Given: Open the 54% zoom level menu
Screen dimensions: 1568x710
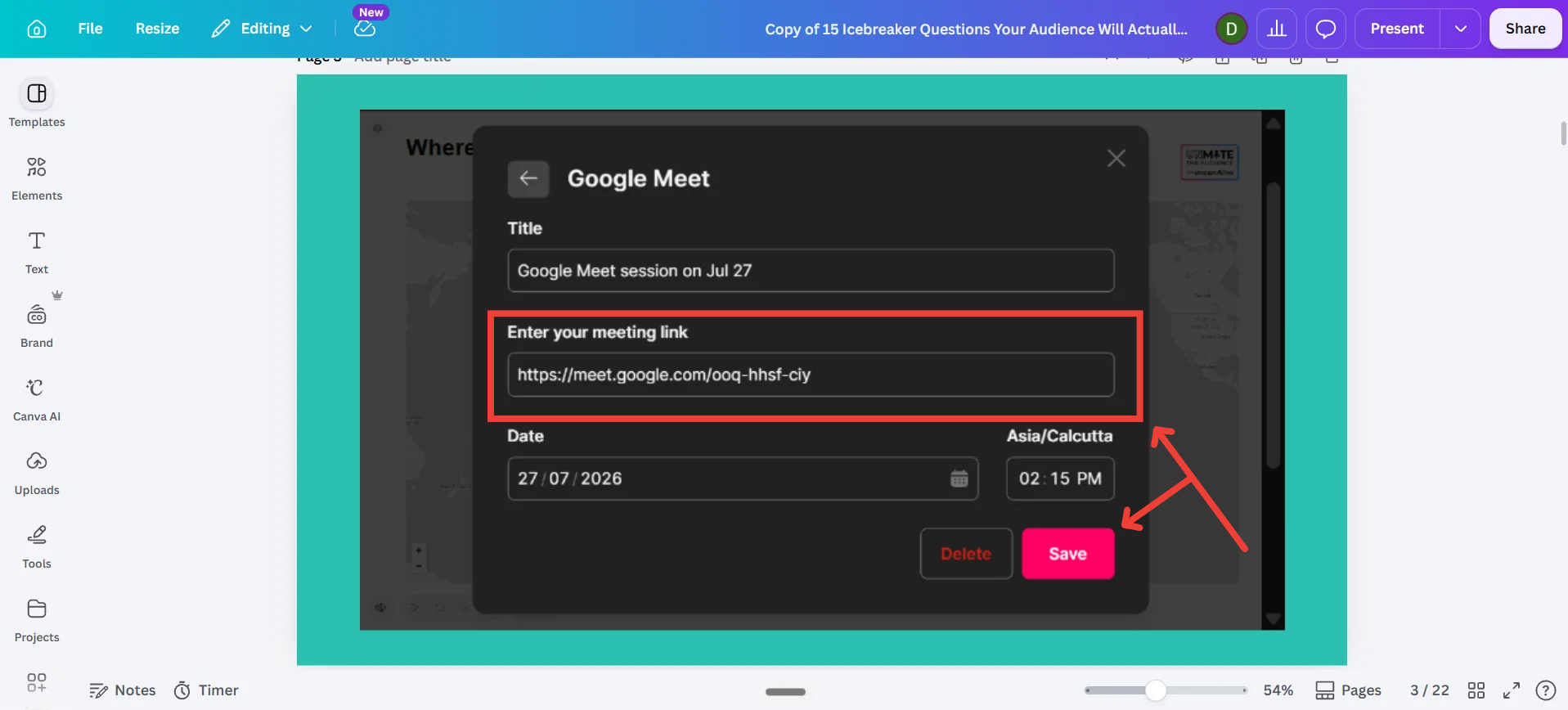Looking at the screenshot, I should click(1278, 690).
